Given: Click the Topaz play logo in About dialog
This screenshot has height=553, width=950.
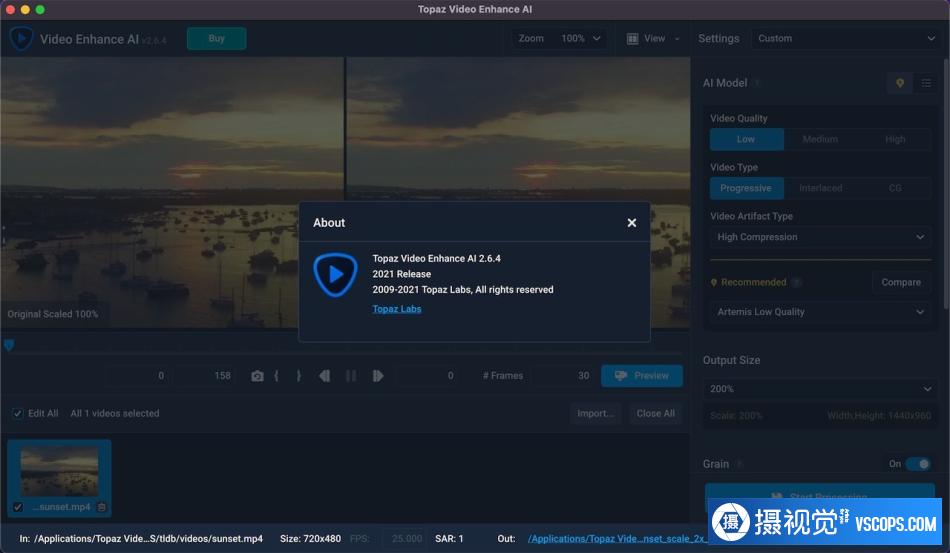Looking at the screenshot, I should pos(335,275).
